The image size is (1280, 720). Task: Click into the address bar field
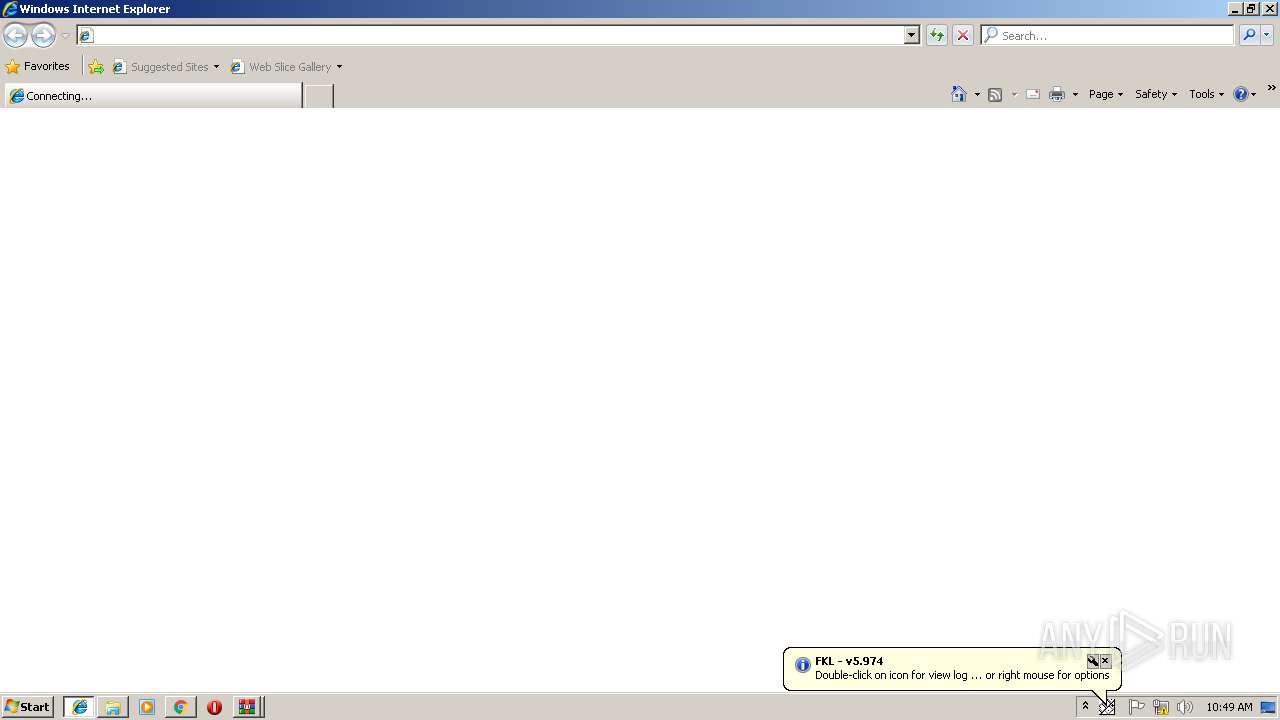[490, 35]
